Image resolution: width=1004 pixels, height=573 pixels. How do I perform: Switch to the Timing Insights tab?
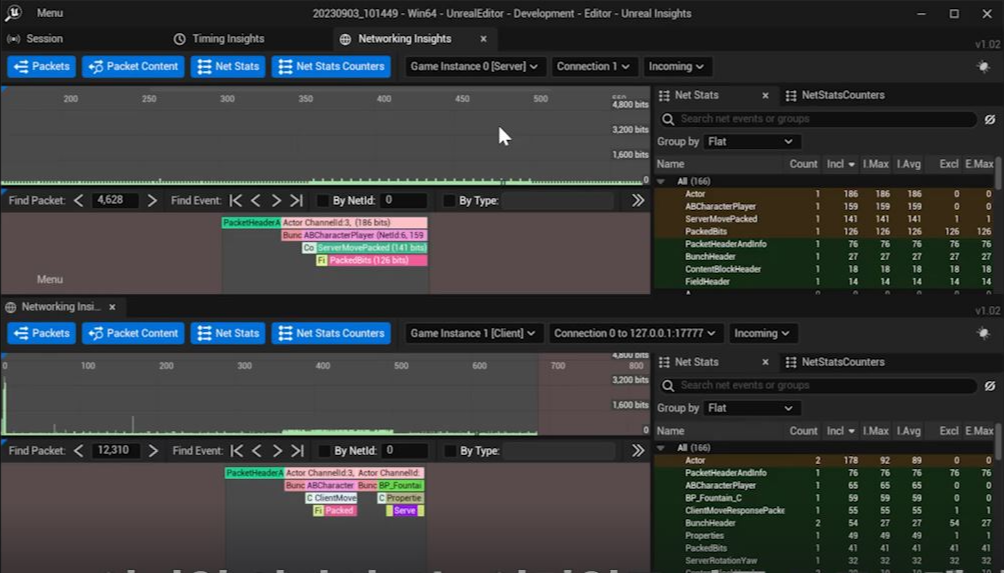click(219, 38)
